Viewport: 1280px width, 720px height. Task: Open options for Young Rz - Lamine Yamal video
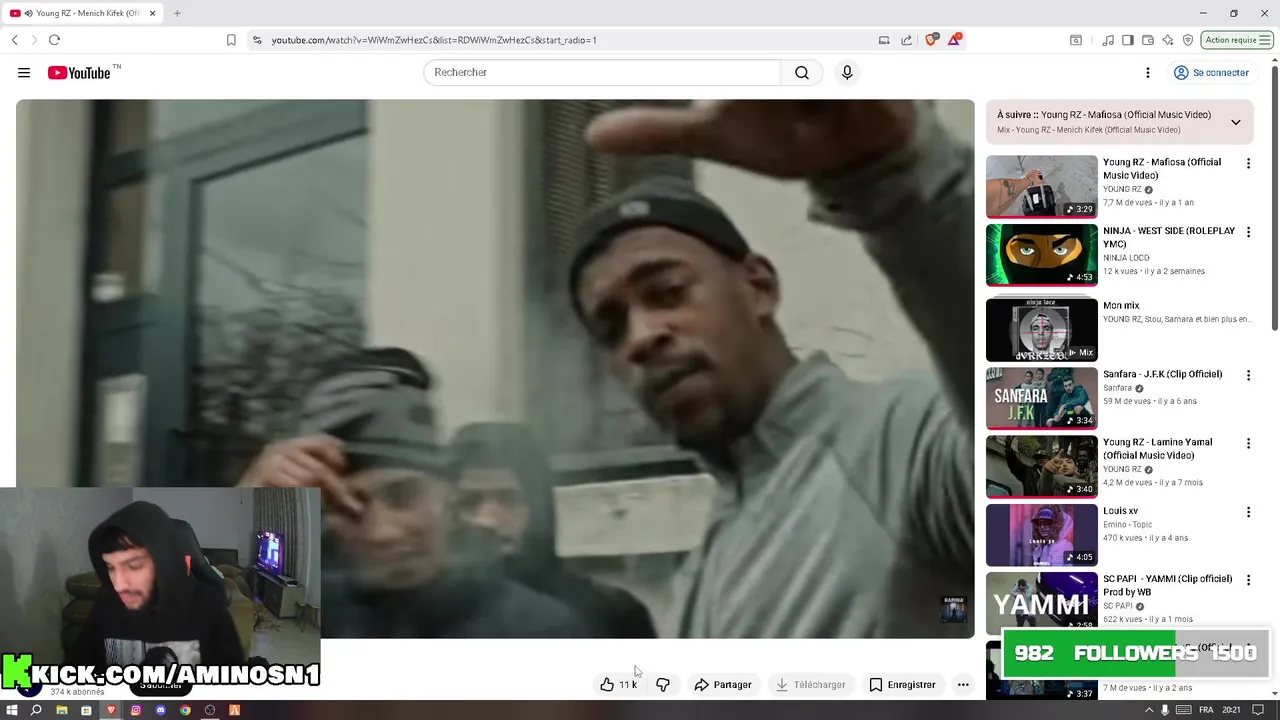1248,443
